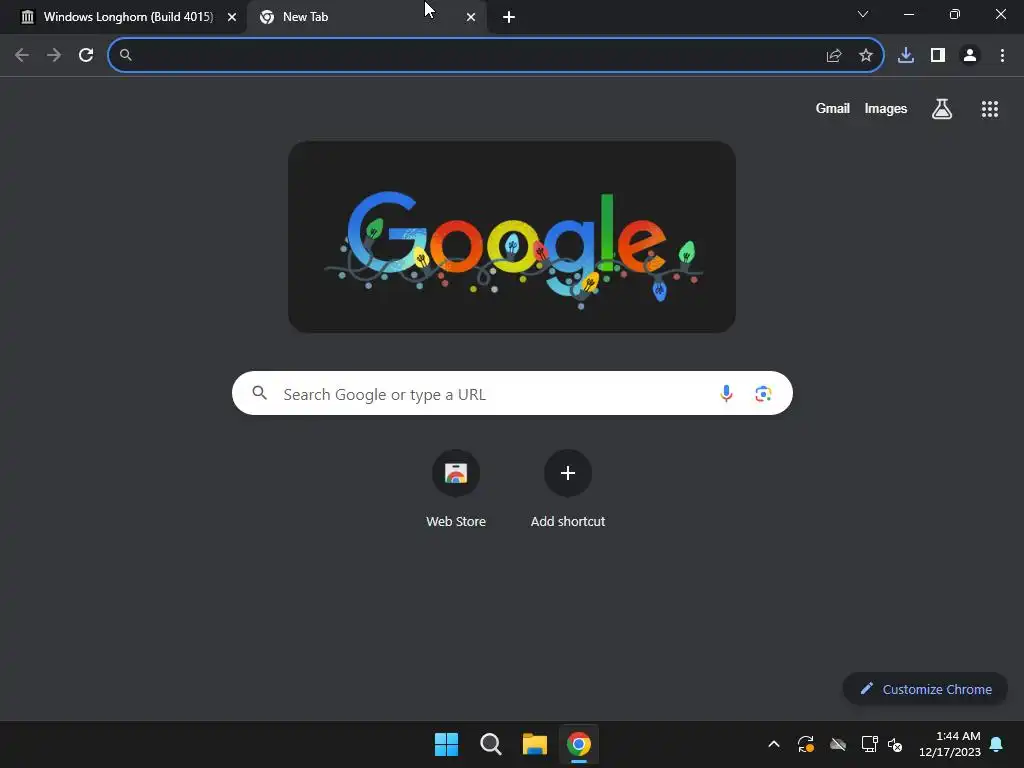The height and width of the screenshot is (768, 1024).
Task: Open the Images link
Action: (x=886, y=108)
